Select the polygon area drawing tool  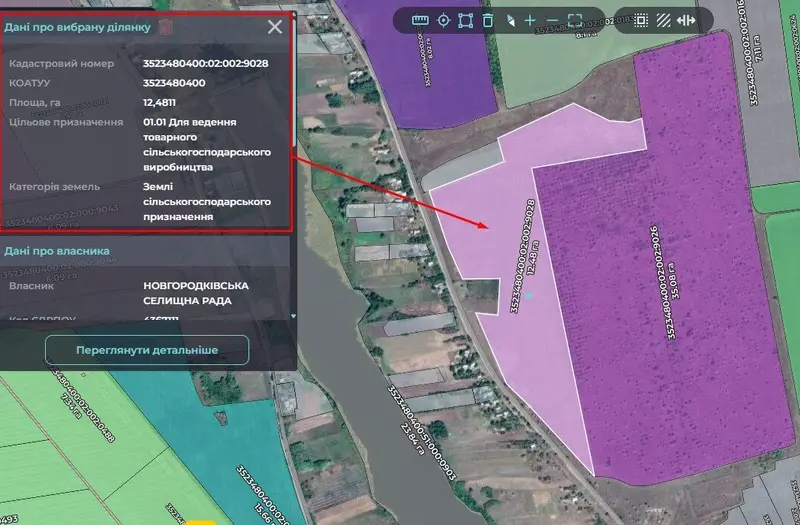tap(465, 20)
